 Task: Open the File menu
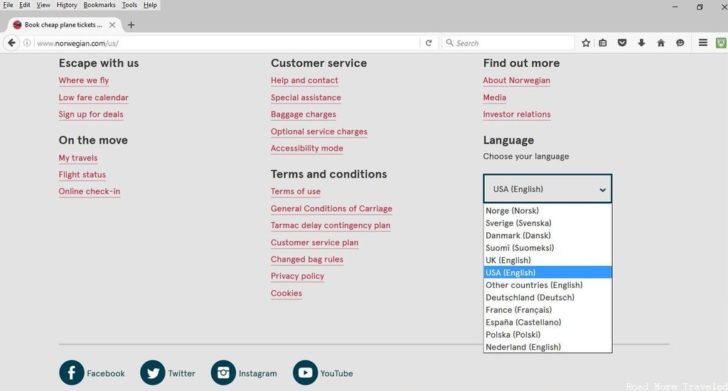[8, 5]
